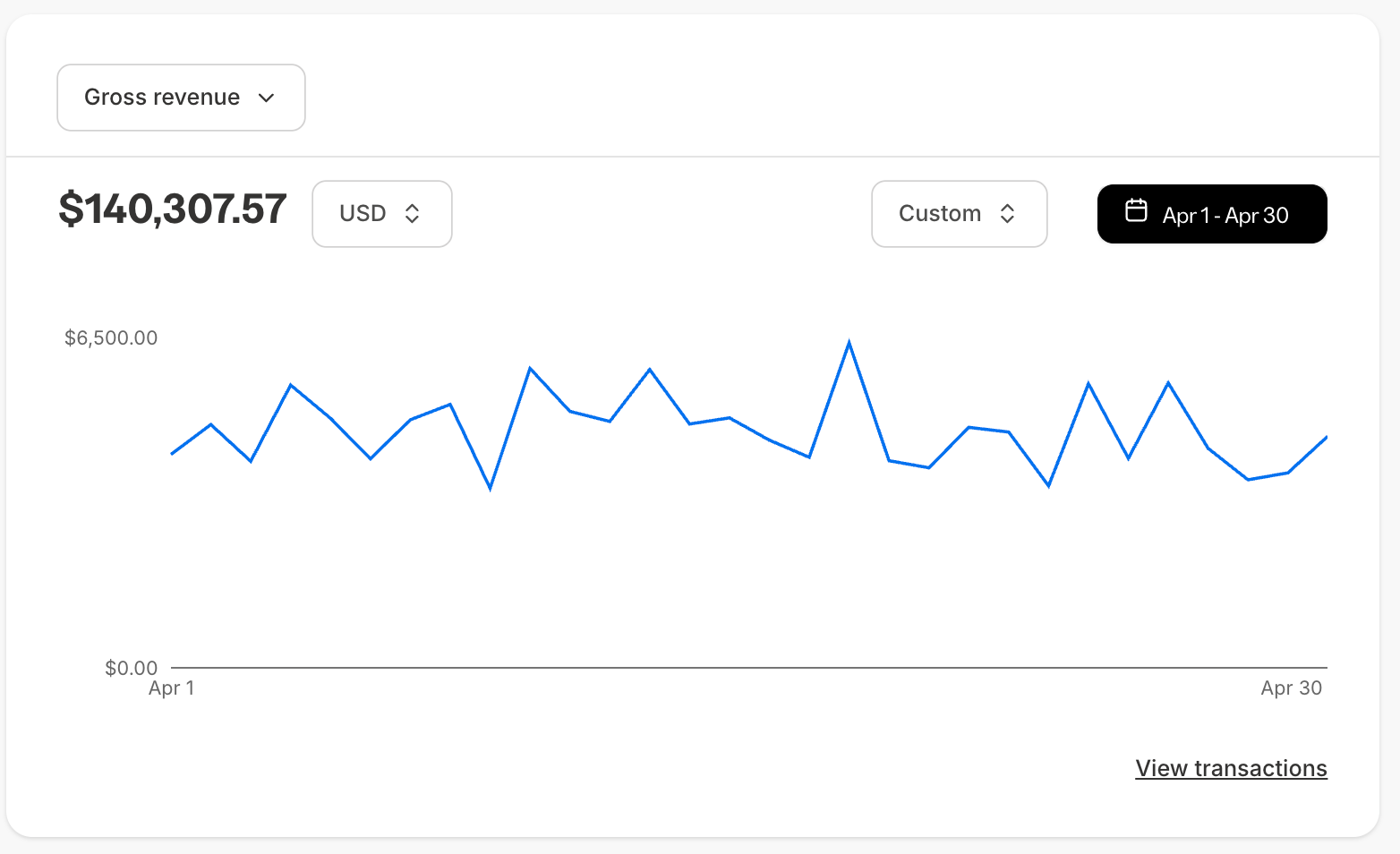Open the Custom time range selector
The width and height of the screenshot is (1400, 854).
(x=959, y=214)
